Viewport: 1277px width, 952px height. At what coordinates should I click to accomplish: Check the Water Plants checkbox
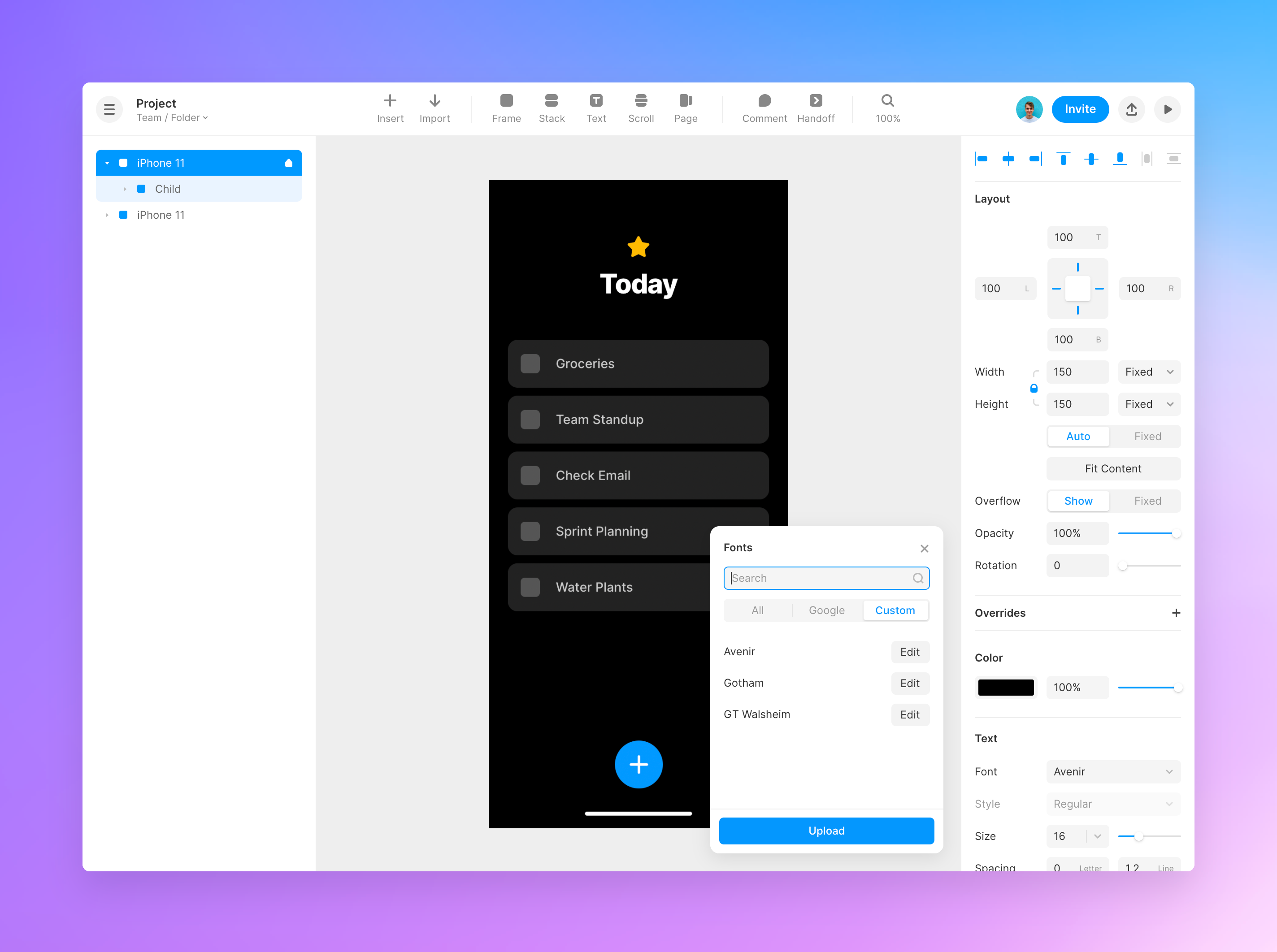coord(530,587)
